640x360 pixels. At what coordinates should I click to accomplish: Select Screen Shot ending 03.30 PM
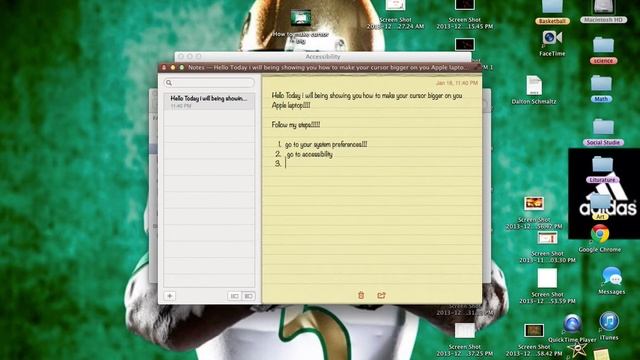547,247
